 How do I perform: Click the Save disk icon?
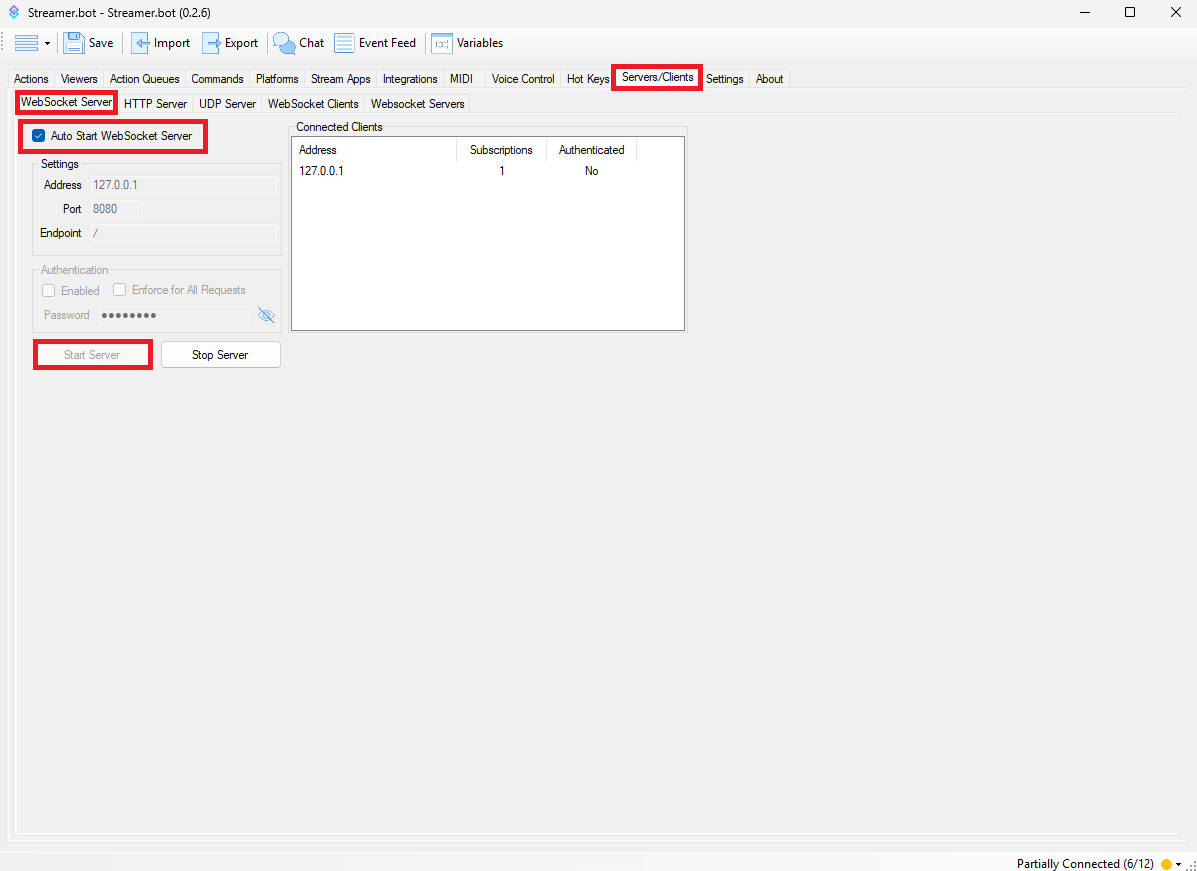click(x=74, y=43)
